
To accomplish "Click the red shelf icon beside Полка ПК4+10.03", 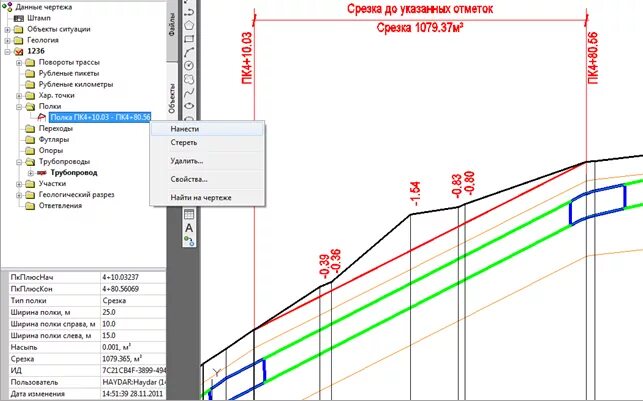I will click(42, 117).
